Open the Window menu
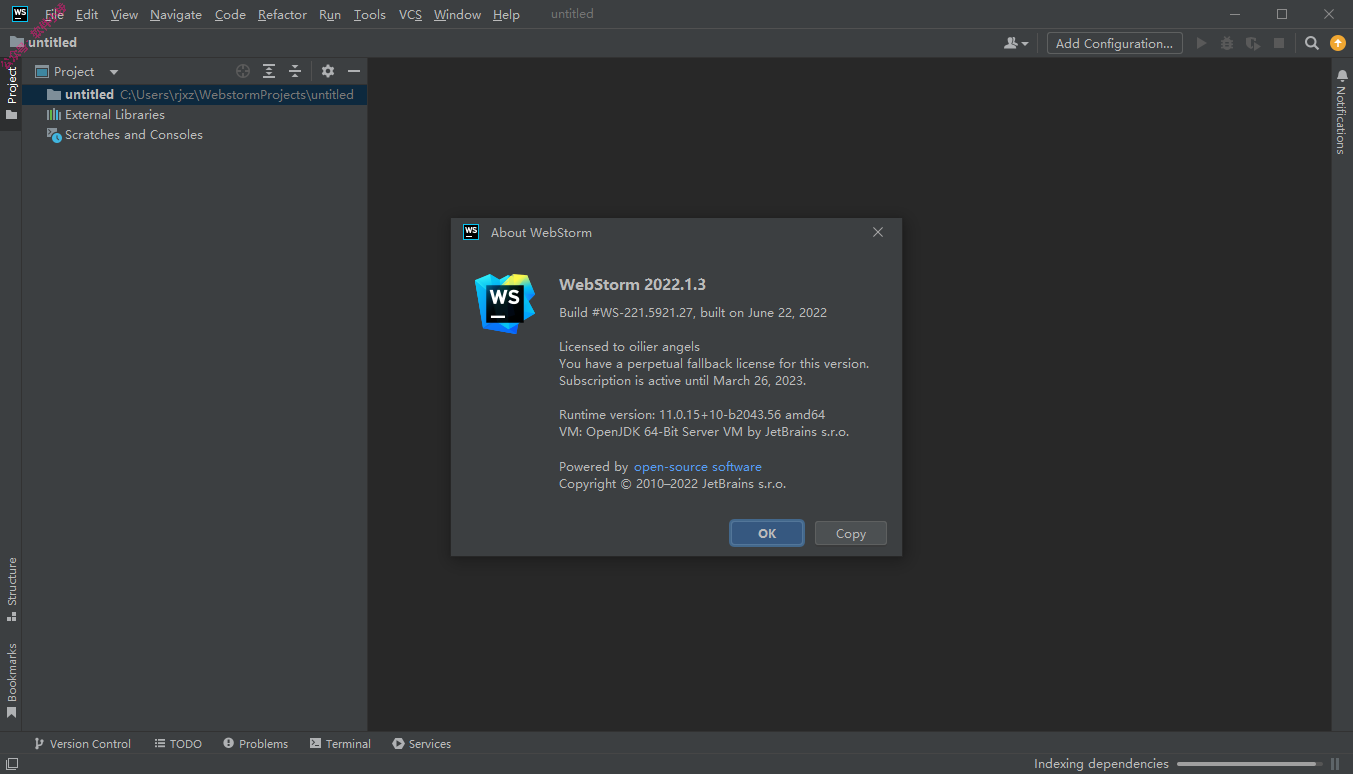The height and width of the screenshot is (774, 1353). pyautogui.click(x=457, y=14)
